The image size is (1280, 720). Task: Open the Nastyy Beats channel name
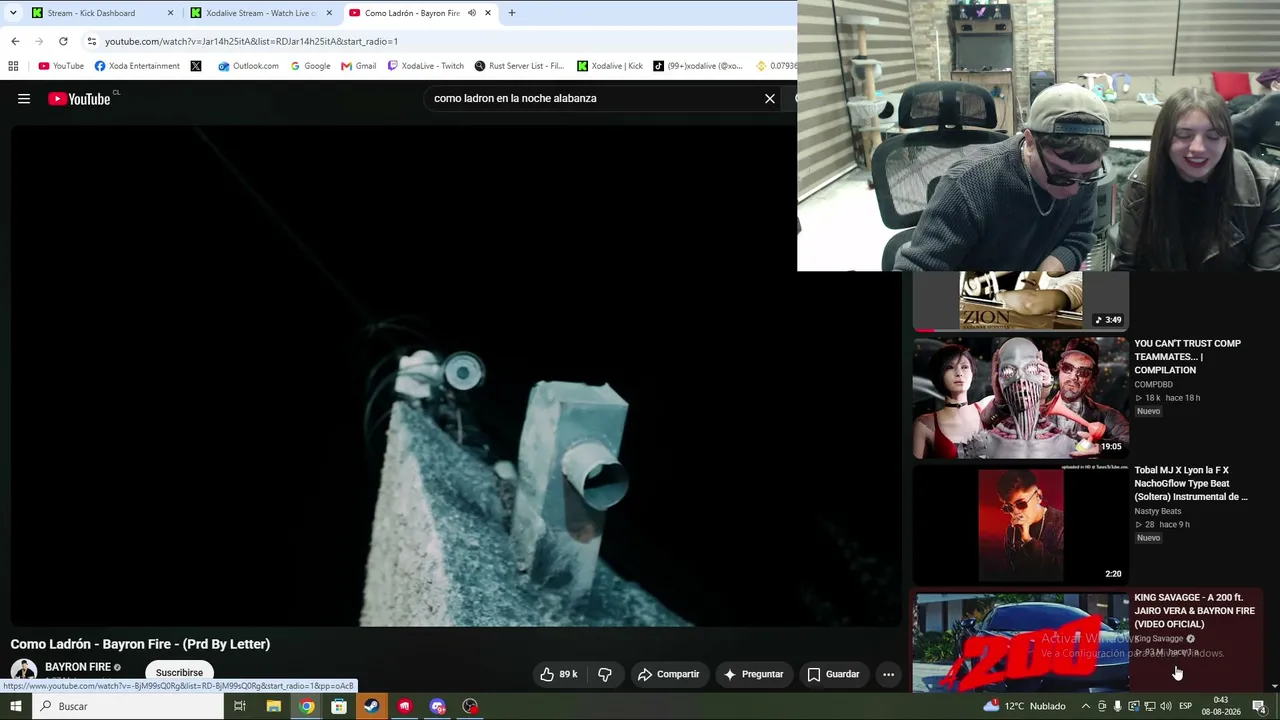(1157, 511)
